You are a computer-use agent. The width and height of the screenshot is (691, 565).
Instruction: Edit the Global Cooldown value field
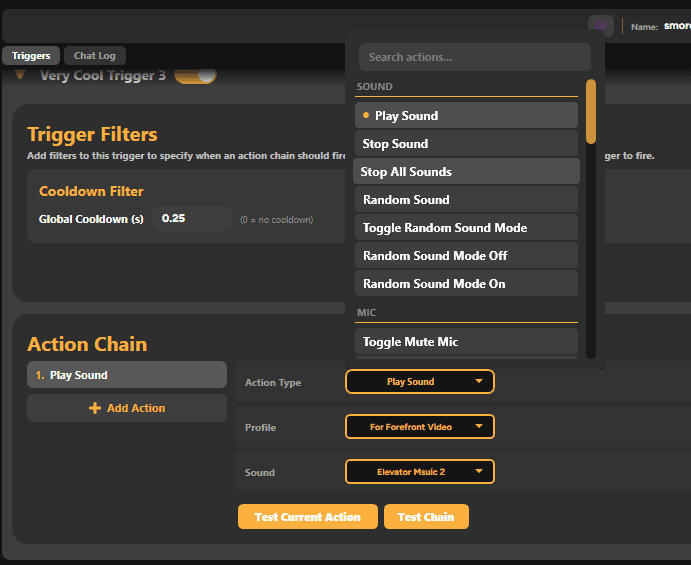pos(192,219)
